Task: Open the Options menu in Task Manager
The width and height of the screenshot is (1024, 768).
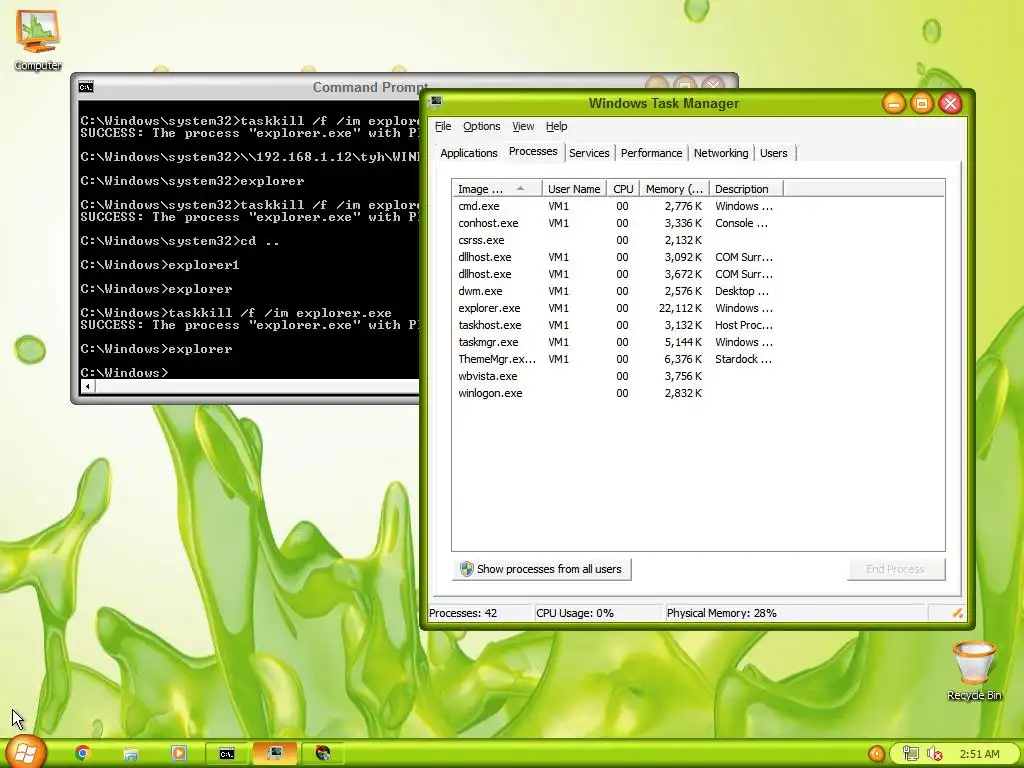Action: click(x=481, y=126)
